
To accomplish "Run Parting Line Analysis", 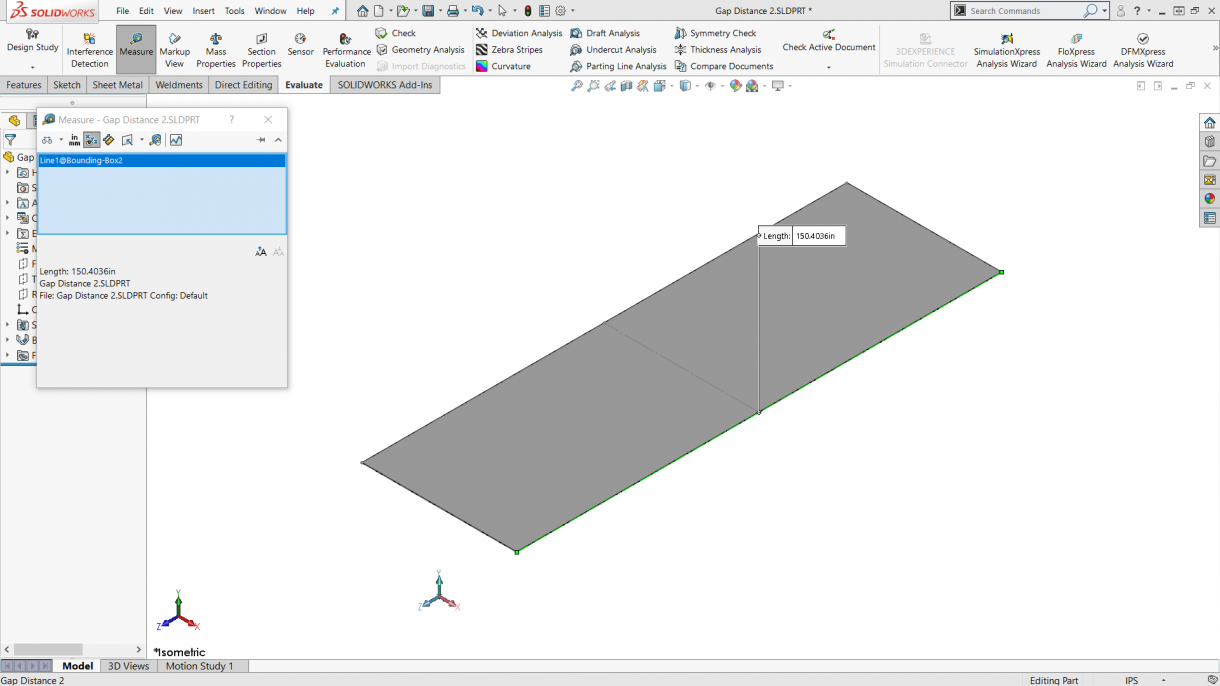I will click(x=618, y=66).
